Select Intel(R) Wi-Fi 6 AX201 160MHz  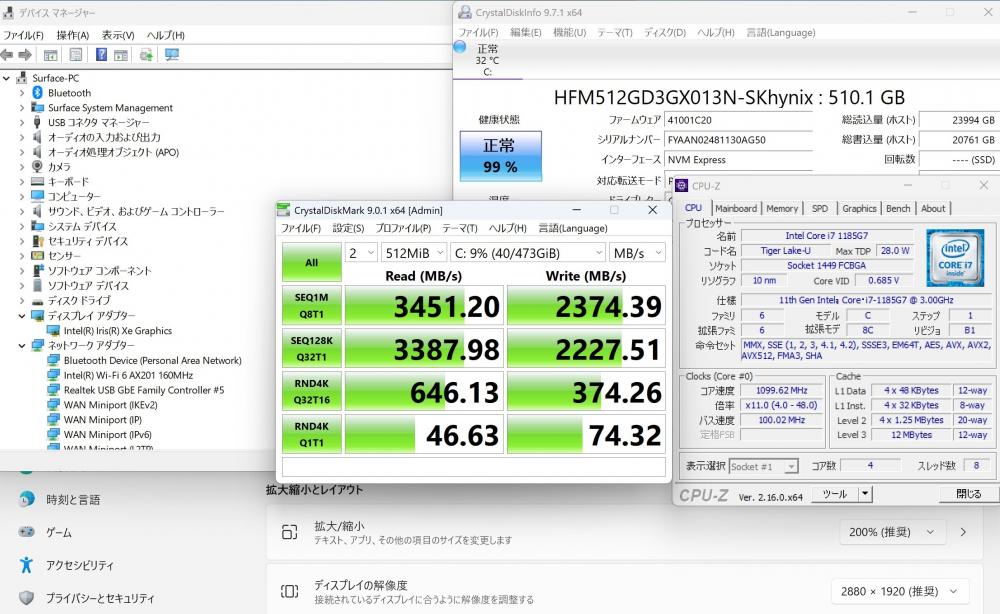[128, 375]
